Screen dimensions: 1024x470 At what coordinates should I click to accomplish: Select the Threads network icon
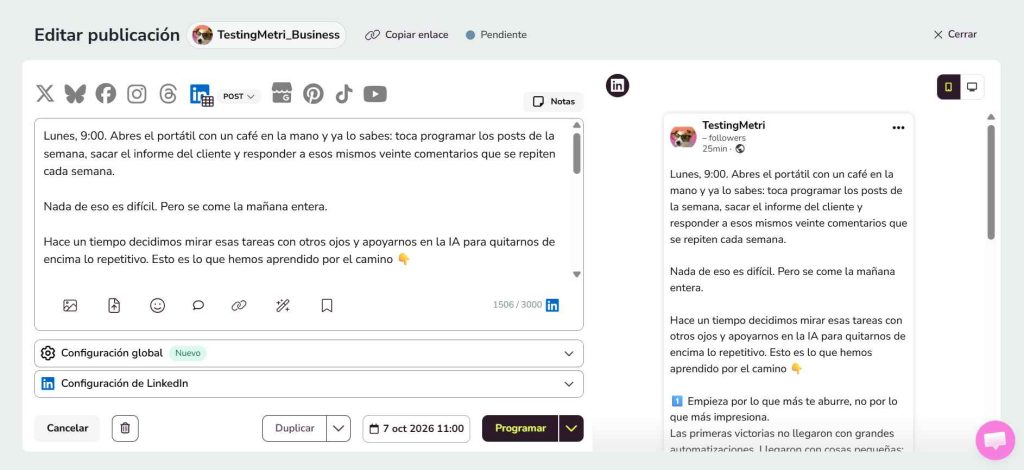click(x=168, y=94)
